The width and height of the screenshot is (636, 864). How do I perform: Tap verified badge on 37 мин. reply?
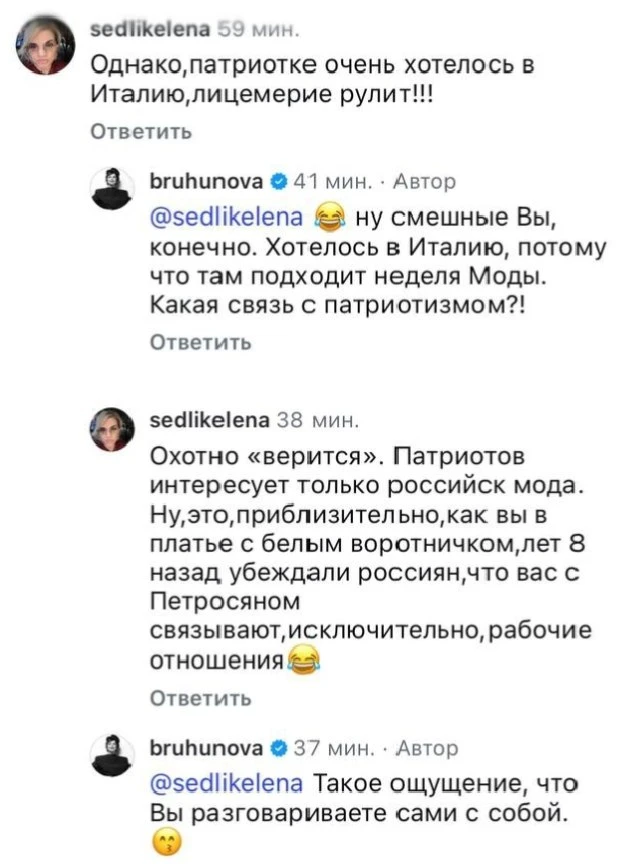click(279, 748)
